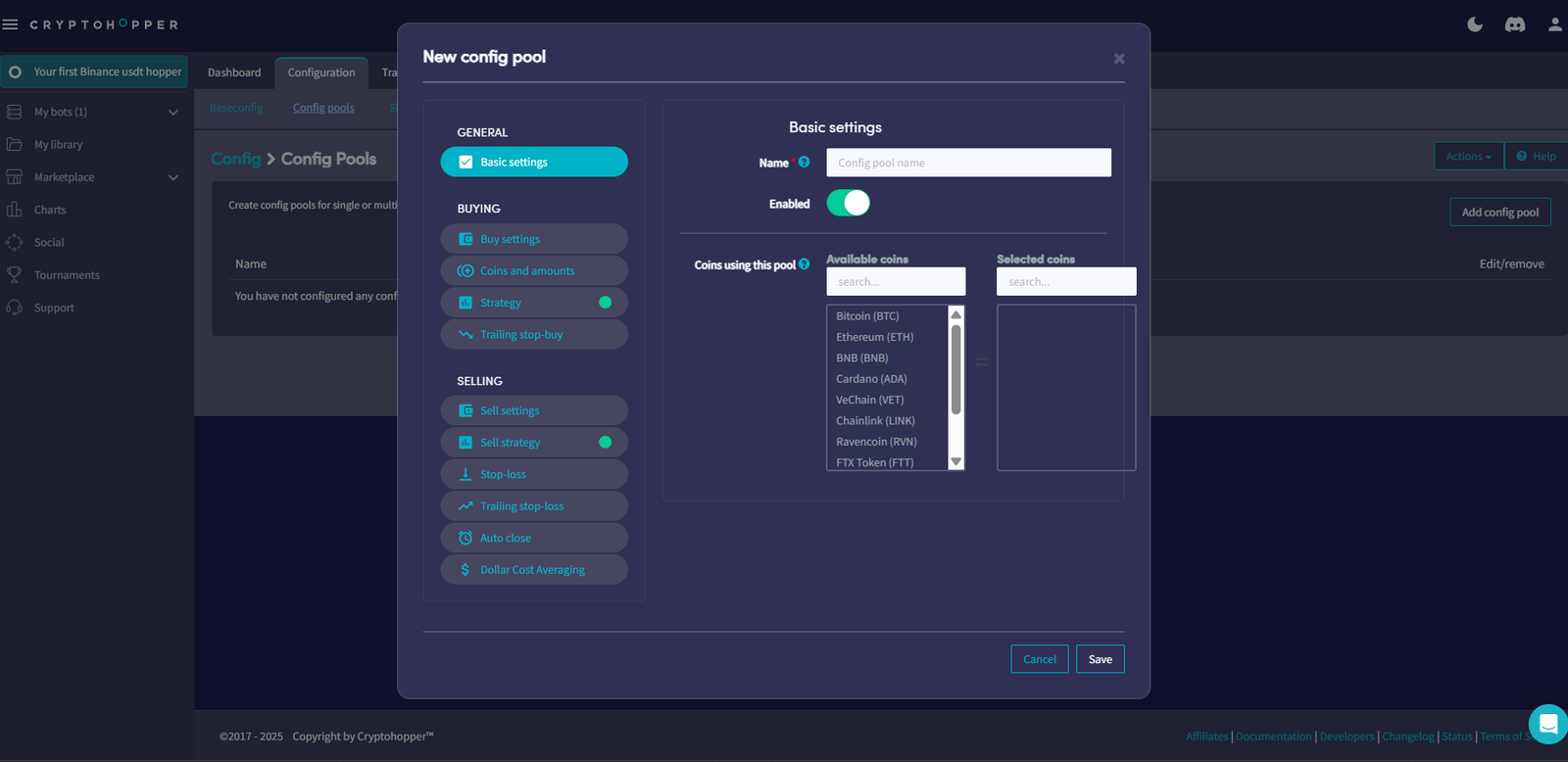Click the coin list scrollbar down arrow
Image resolution: width=1568 pixels, height=762 pixels.
[956, 462]
